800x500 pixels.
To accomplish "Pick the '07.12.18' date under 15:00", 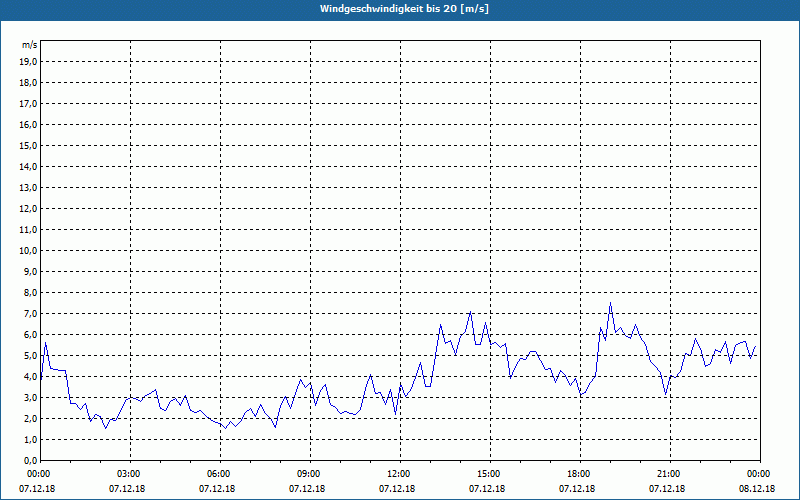I will (487, 489).
